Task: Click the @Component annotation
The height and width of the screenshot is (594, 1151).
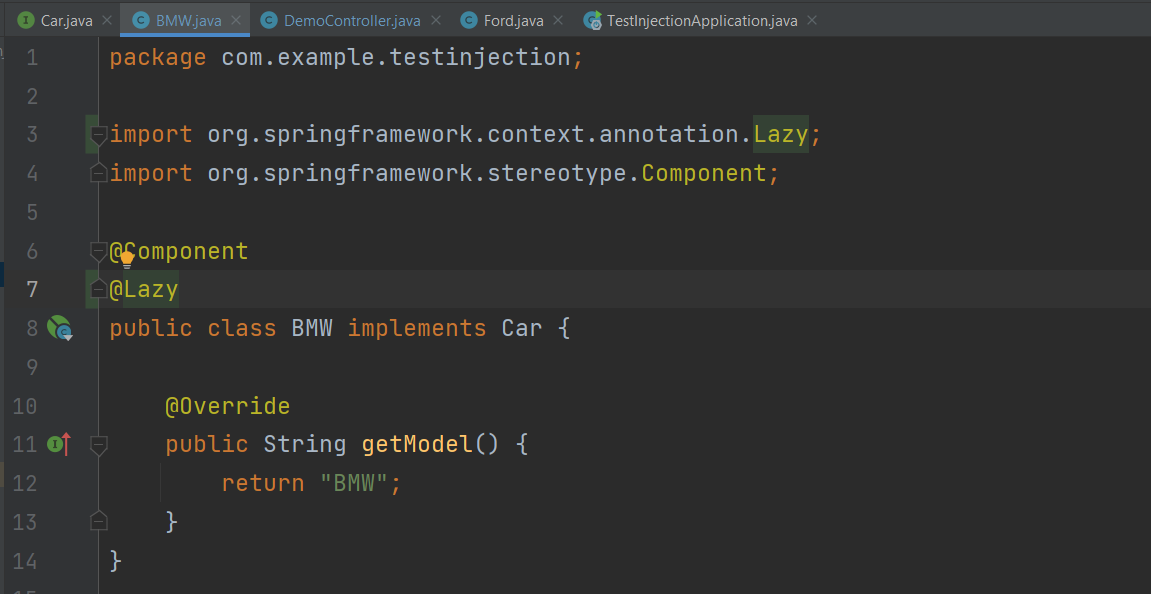Action: pos(179,252)
